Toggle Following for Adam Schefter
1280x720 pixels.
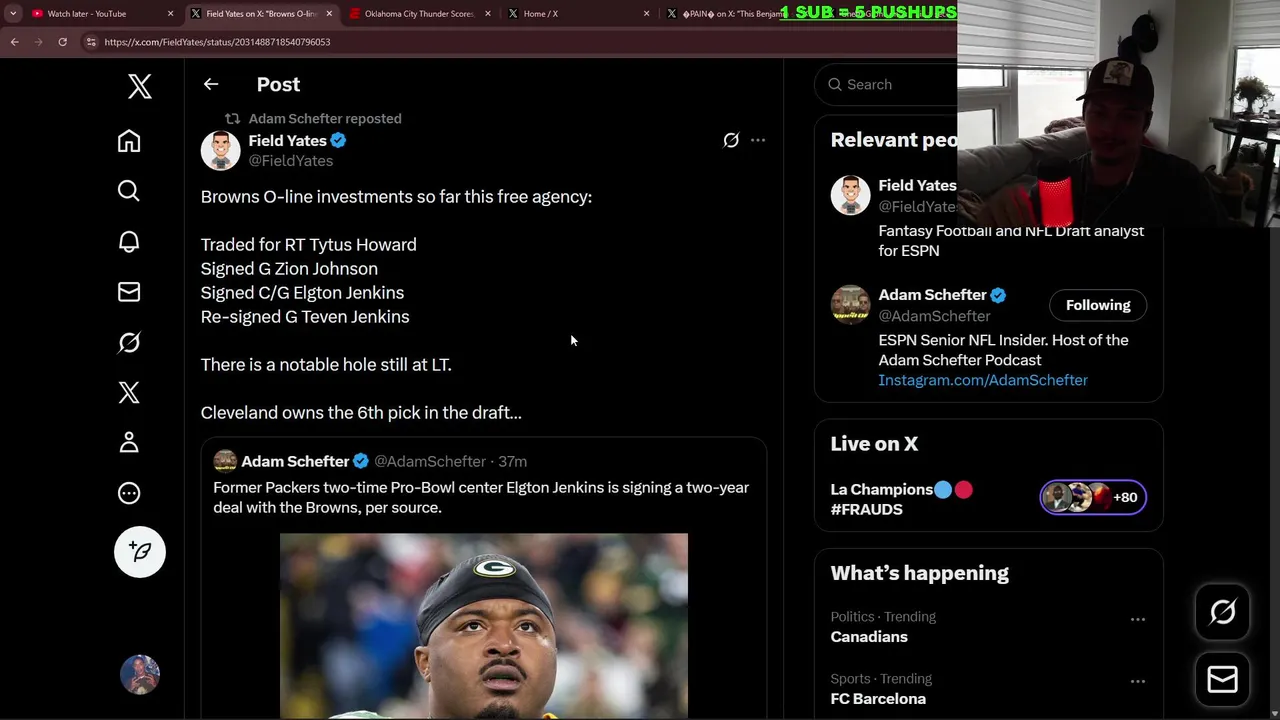tap(1097, 305)
